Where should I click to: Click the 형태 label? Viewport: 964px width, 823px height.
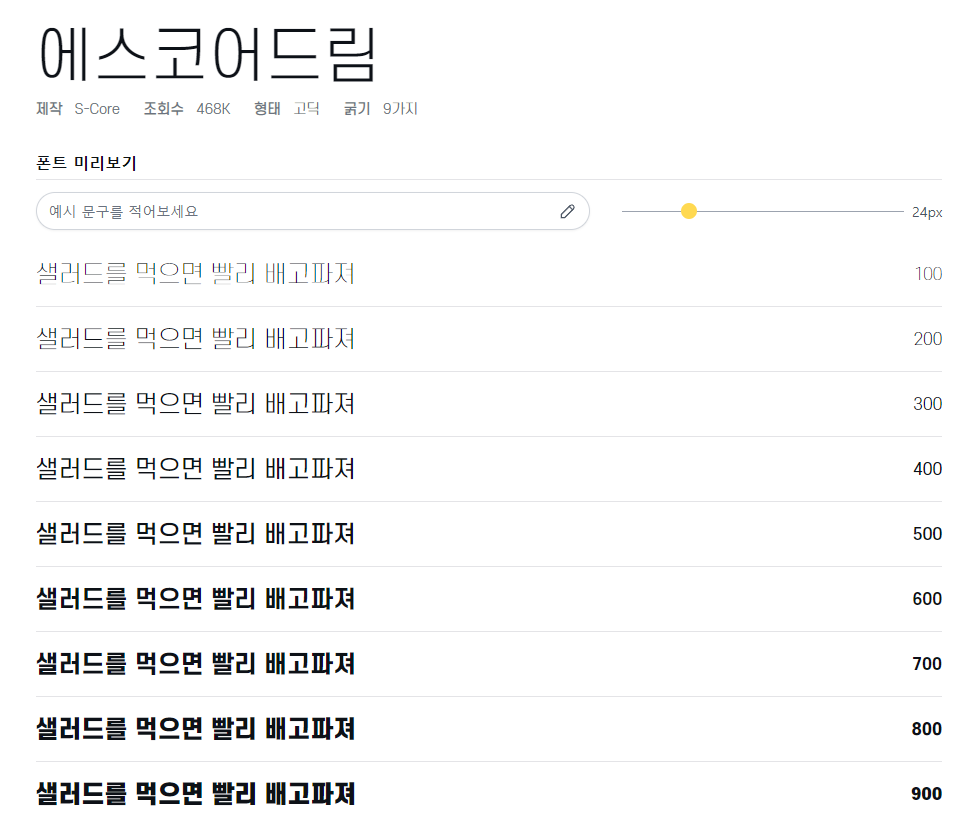pyautogui.click(x=267, y=109)
